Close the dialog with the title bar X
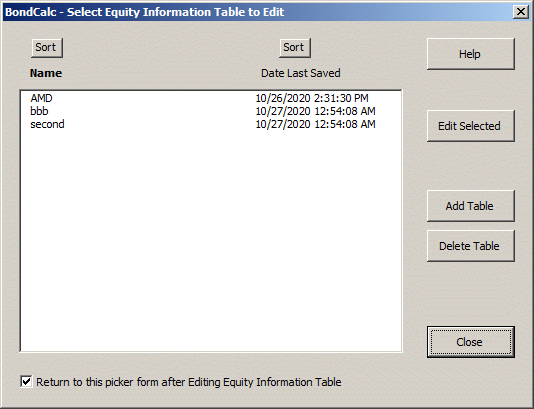This screenshot has width=534, height=409. click(521, 12)
